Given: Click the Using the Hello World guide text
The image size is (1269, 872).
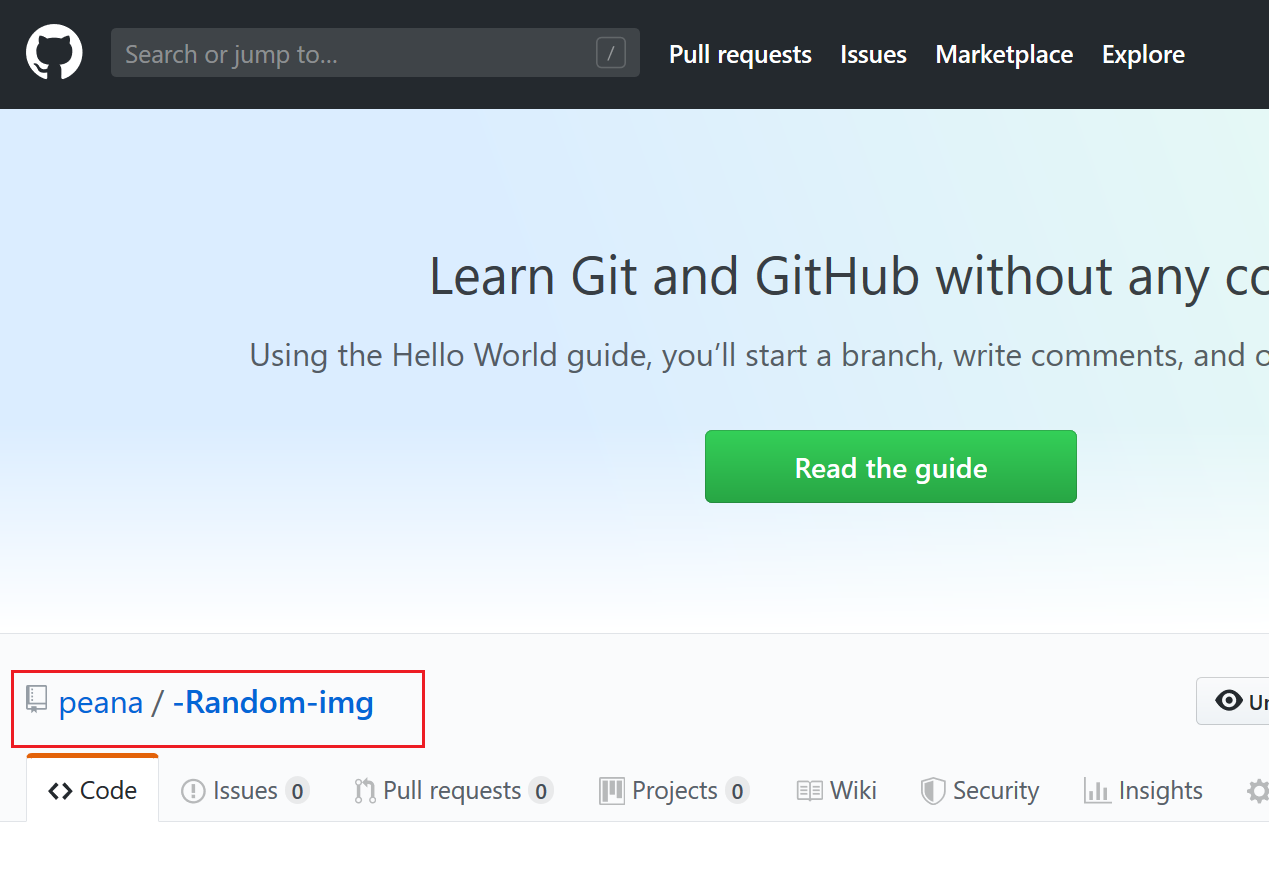Looking at the screenshot, I should click(759, 355).
